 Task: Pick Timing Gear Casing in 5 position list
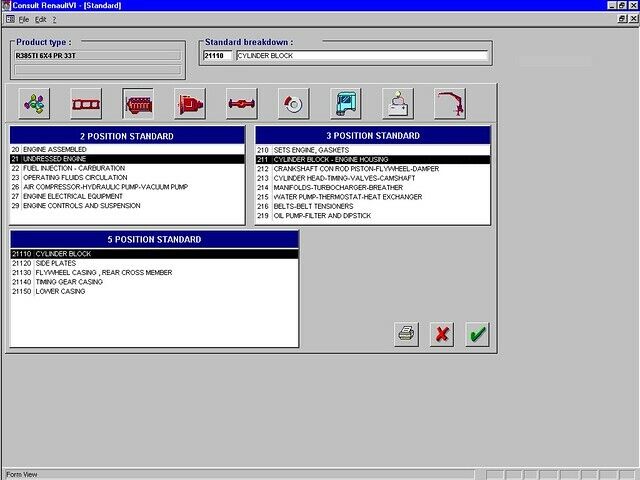pyautogui.click(x=69, y=282)
